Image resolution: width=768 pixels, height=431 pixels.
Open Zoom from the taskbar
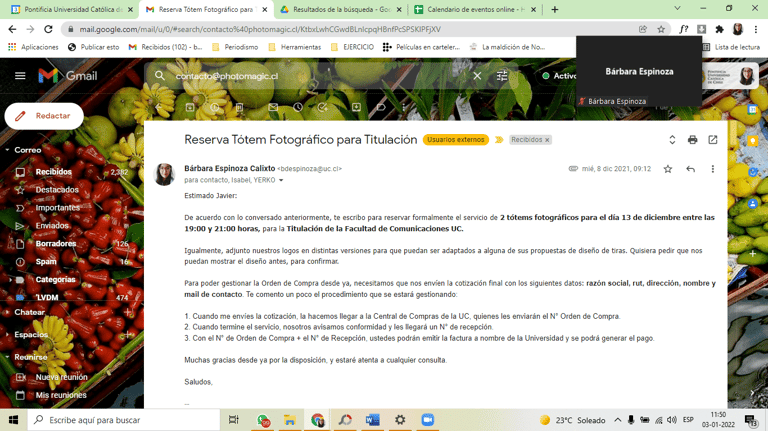[428, 420]
